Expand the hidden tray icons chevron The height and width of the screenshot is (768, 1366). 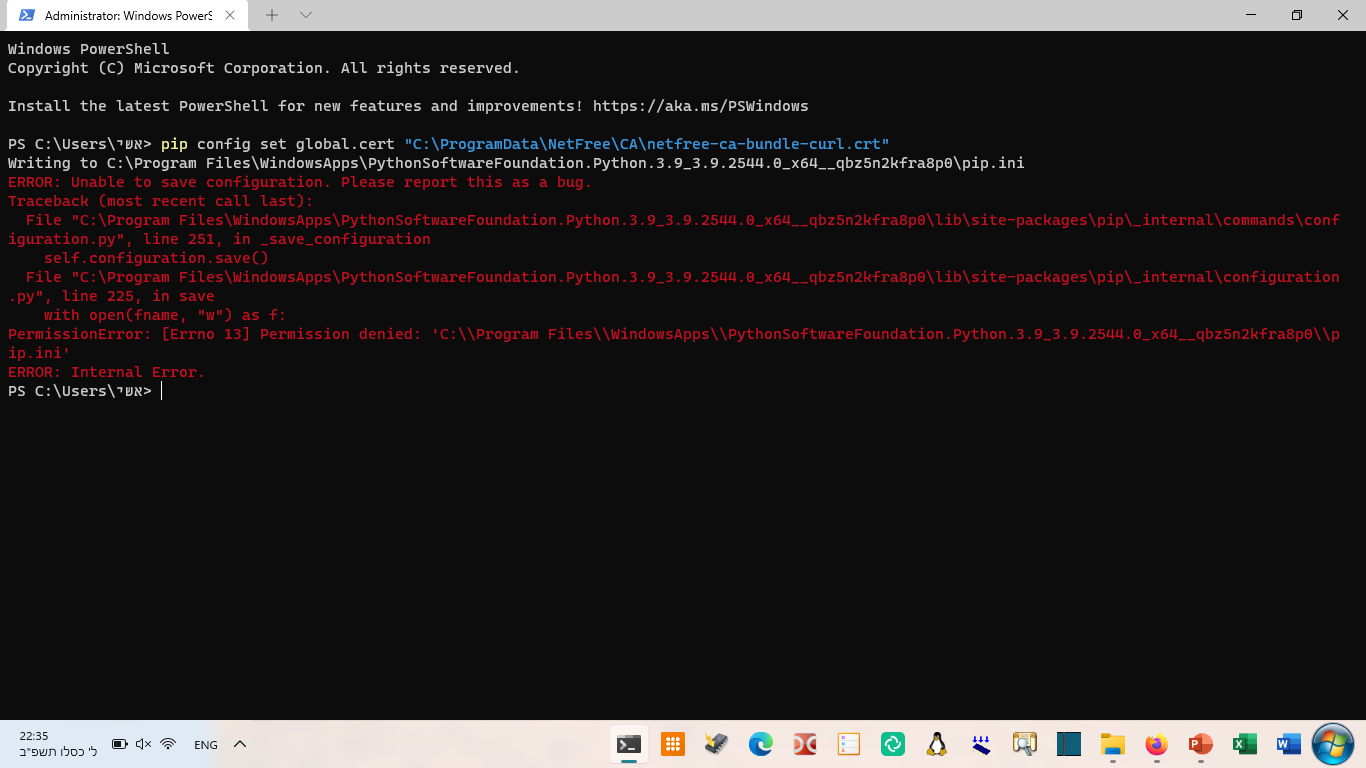[240, 744]
